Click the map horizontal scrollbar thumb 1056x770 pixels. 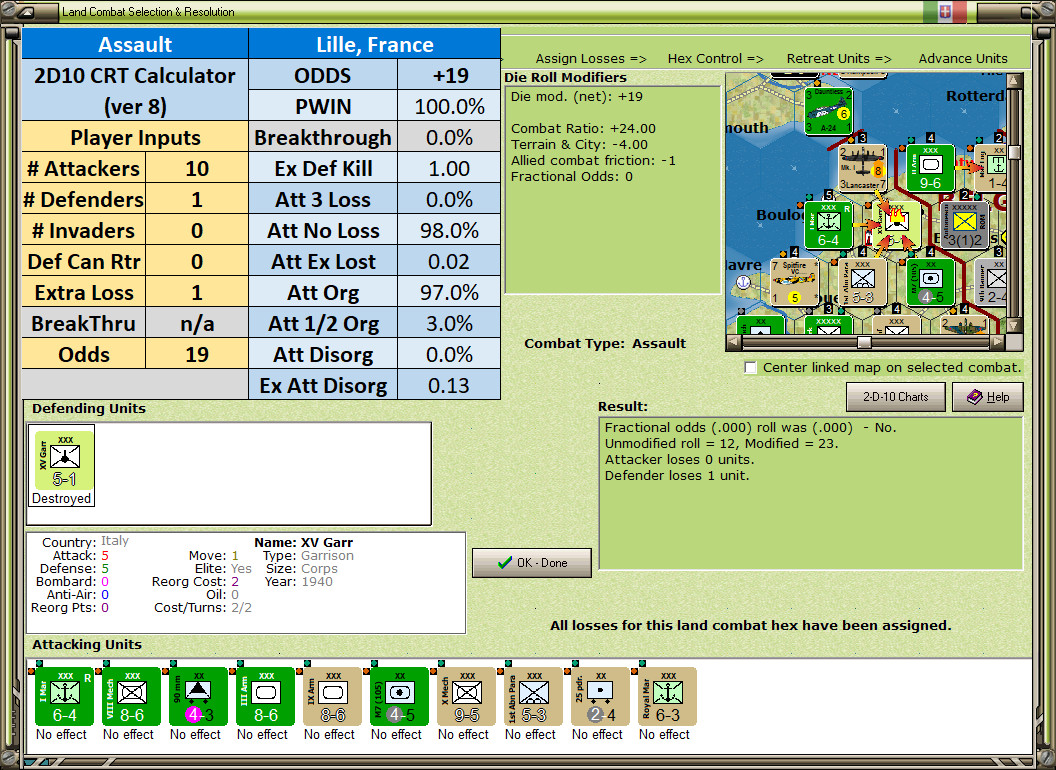pyautogui.click(x=864, y=342)
